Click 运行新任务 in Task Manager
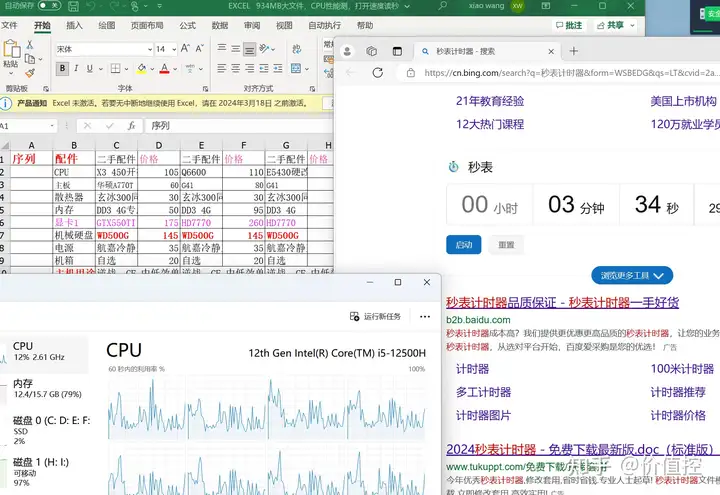Viewport: 720px width, 495px height. click(375, 316)
